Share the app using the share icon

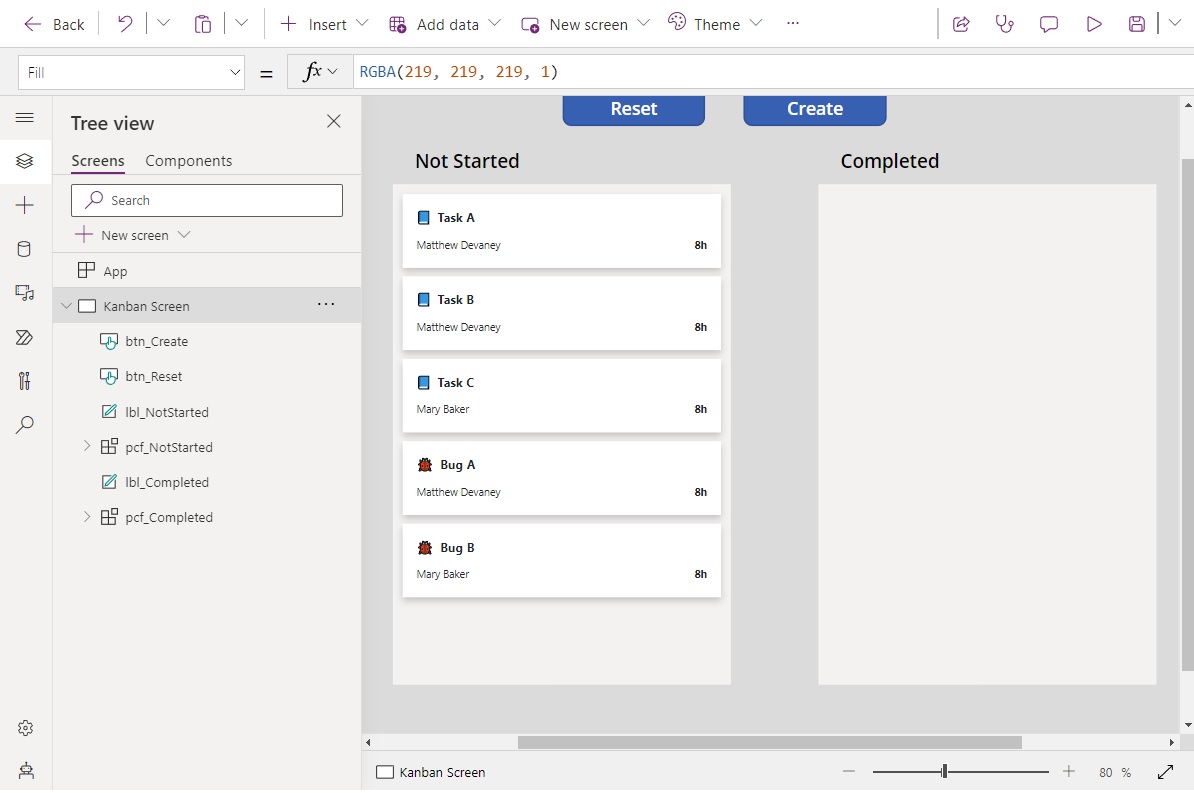[x=961, y=23]
